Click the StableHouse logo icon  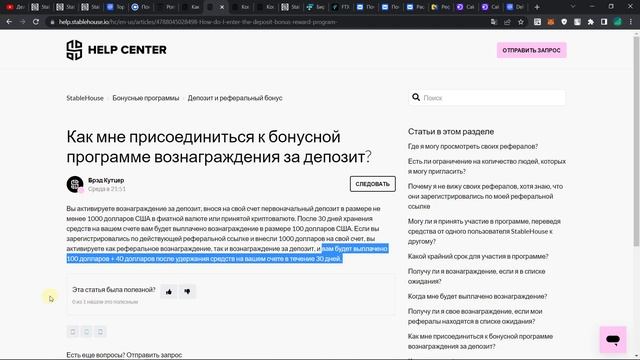tap(74, 50)
